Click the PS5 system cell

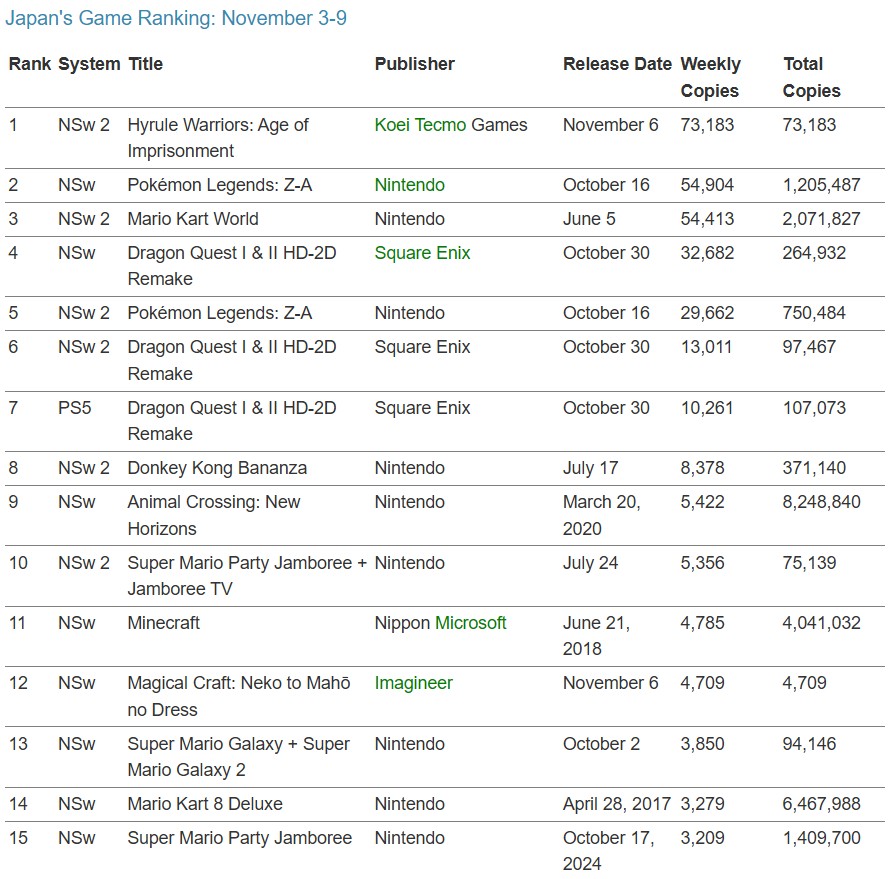click(74, 408)
